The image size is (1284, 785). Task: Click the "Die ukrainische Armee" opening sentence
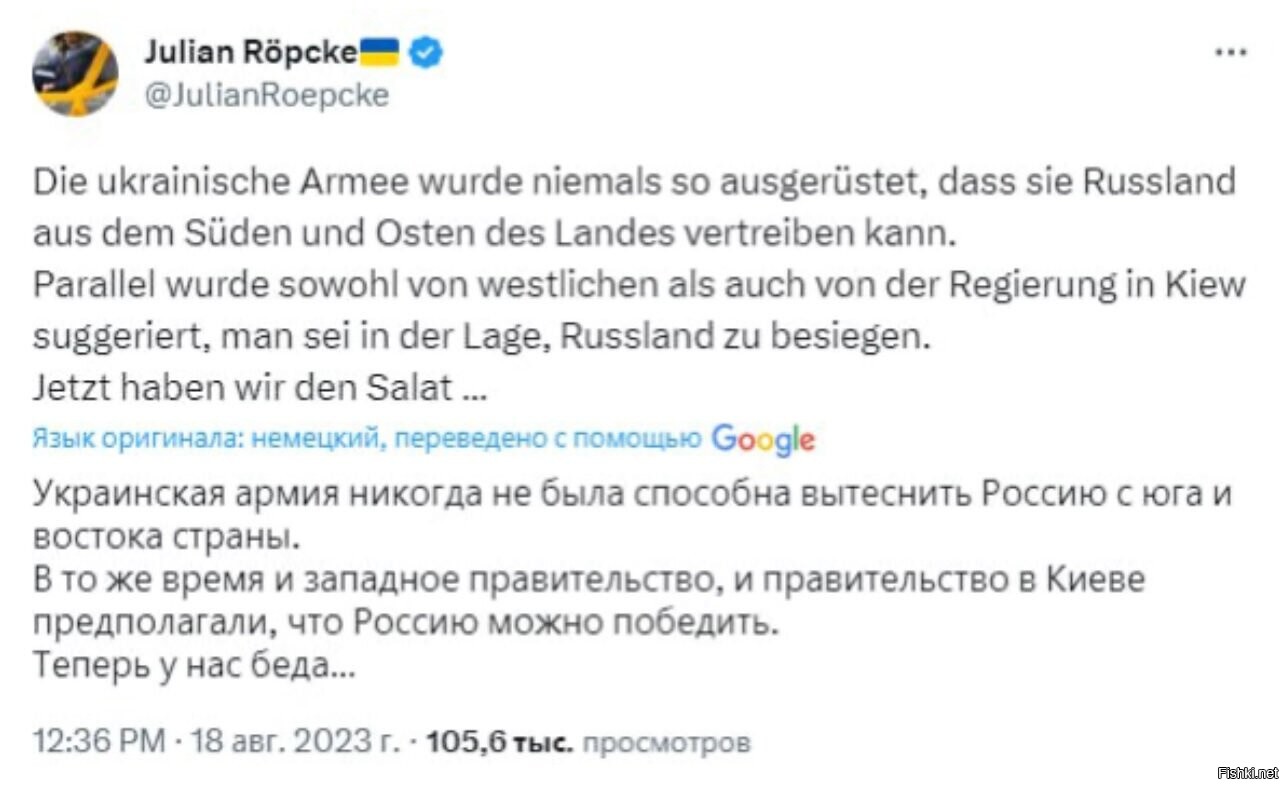634,182
